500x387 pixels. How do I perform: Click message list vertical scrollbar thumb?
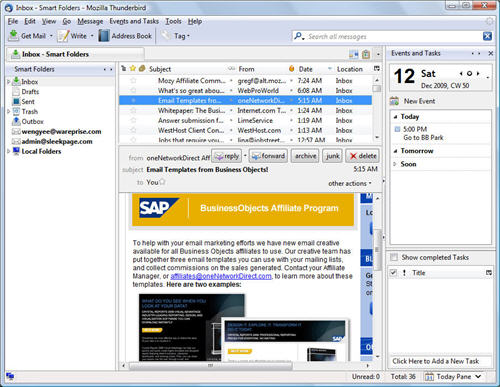[x=377, y=88]
